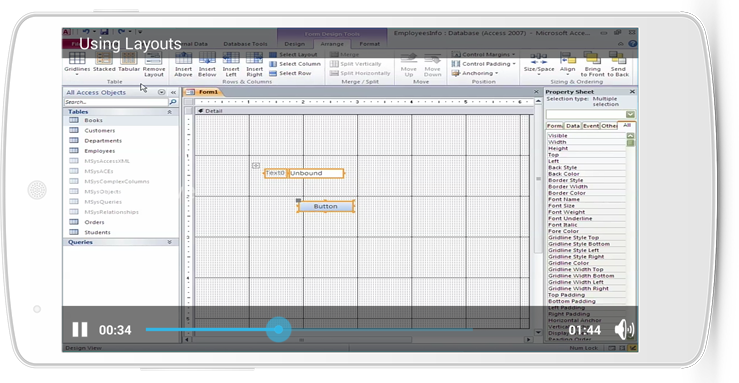This screenshot has height=383, width=739.
Task: Open the Gridlines tool
Action: 77,63
